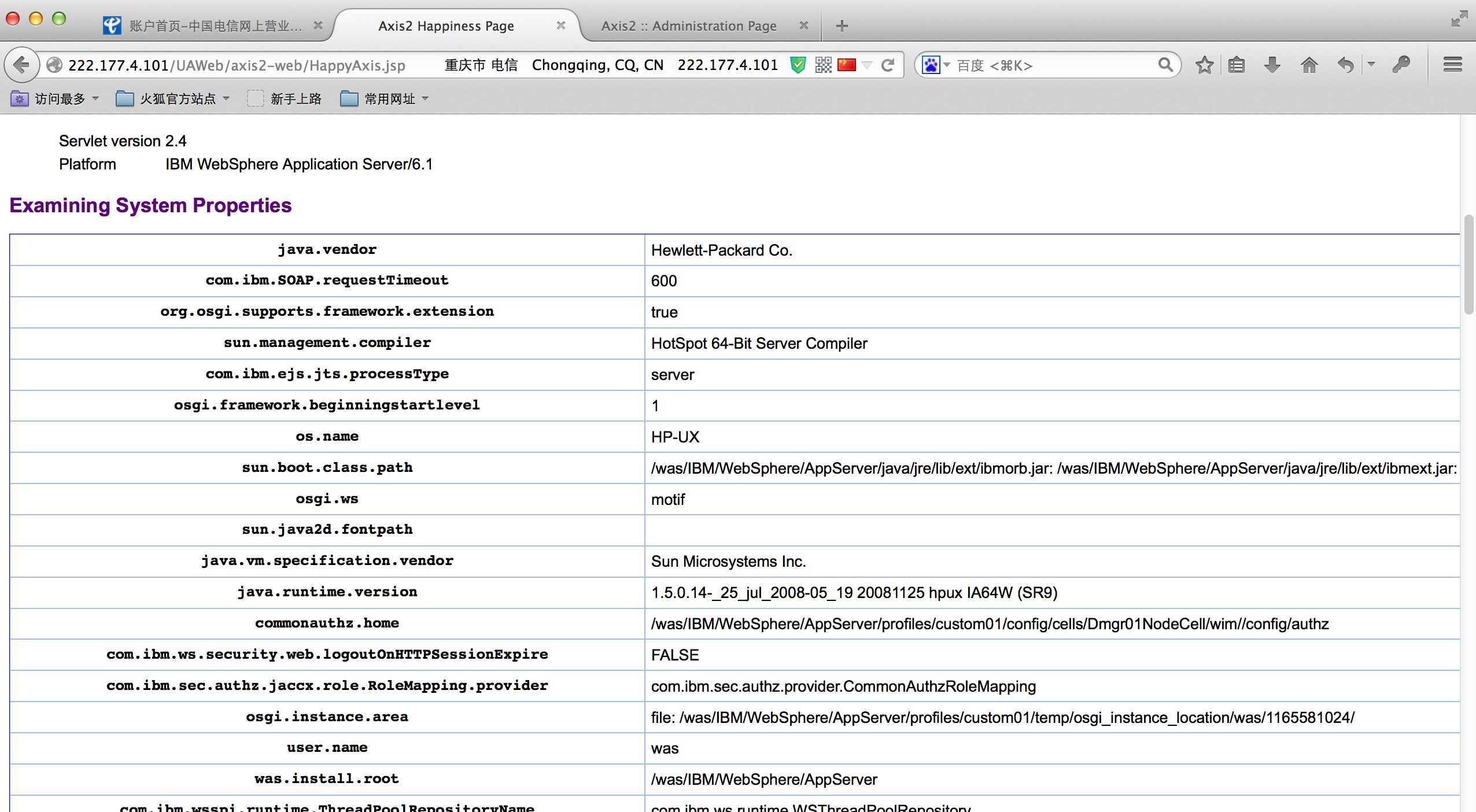Screen dimensions: 1476x812
Task: Click the java.runtime.version value cell
Action: click(1052, 593)
